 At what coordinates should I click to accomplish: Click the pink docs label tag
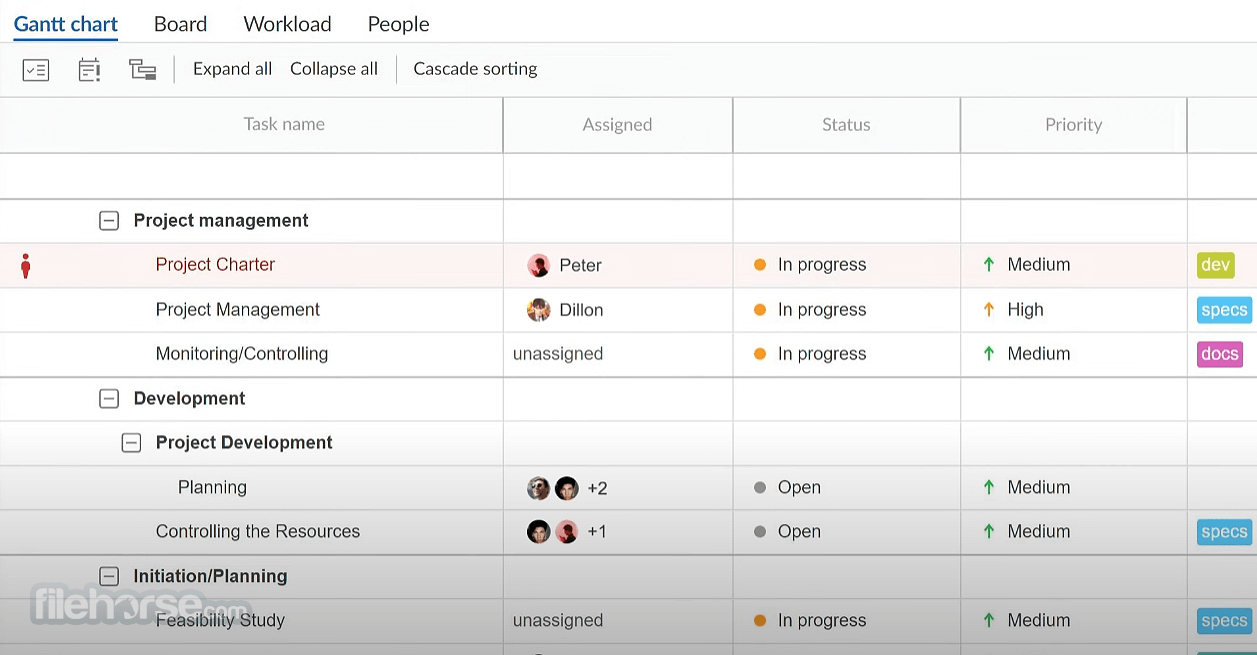tap(1220, 354)
